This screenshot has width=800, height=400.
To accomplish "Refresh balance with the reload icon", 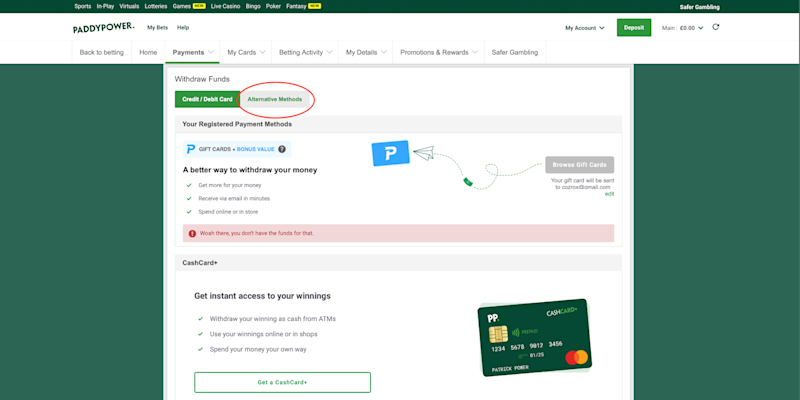I will click(715, 27).
